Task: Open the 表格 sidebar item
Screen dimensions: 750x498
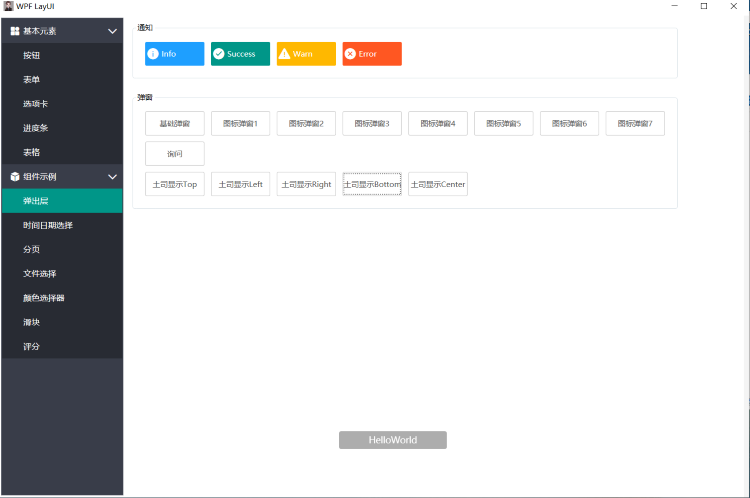Action: pyautogui.click(x=62, y=152)
